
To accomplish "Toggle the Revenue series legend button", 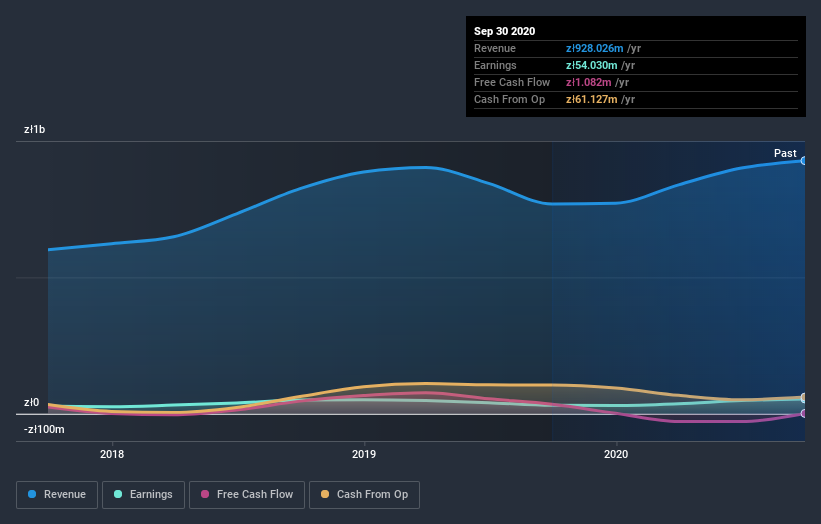I will 57,495.
